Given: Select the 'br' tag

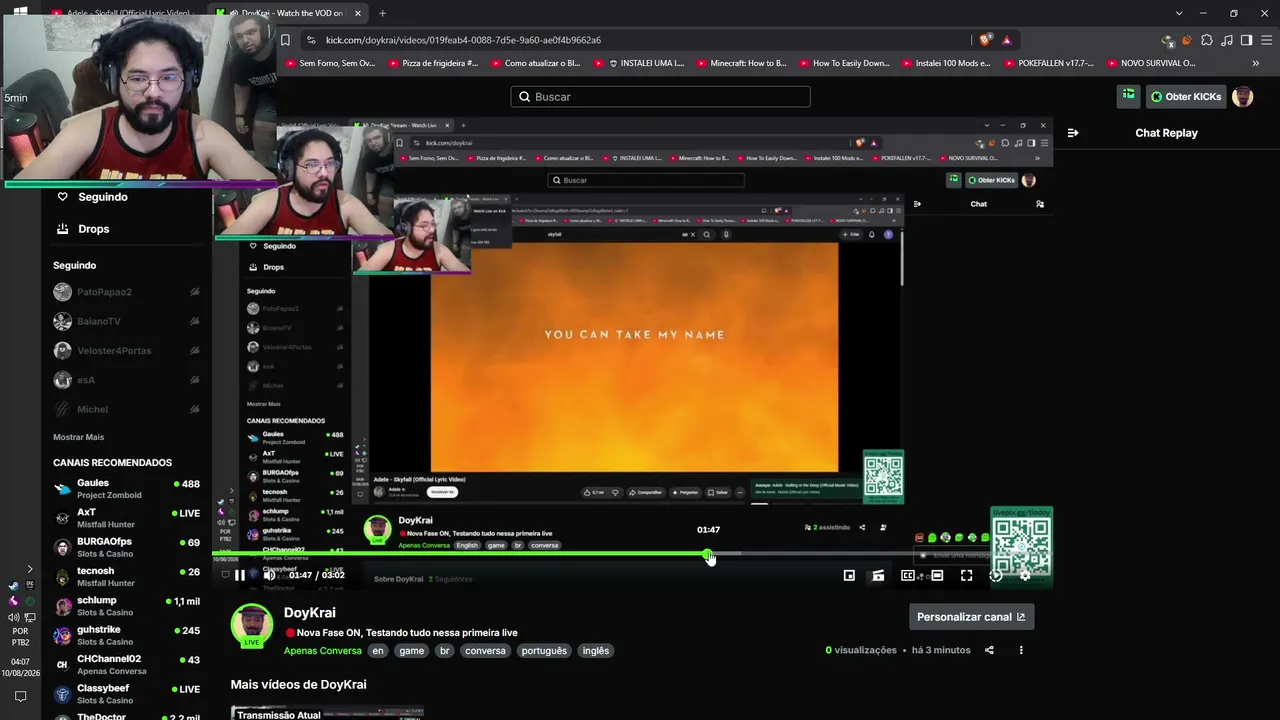Looking at the screenshot, I should [445, 651].
